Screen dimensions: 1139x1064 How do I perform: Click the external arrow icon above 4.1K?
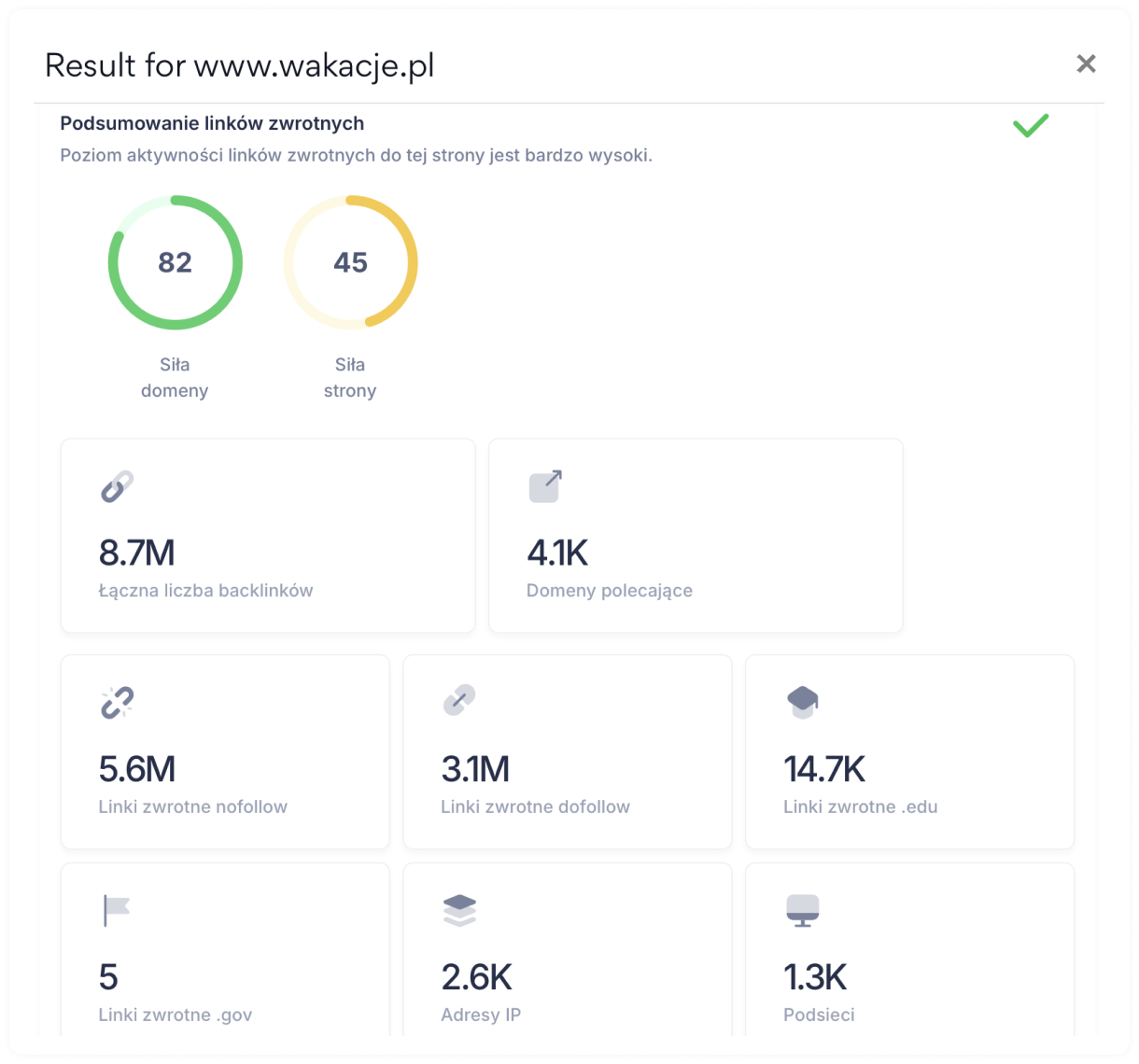pos(545,486)
